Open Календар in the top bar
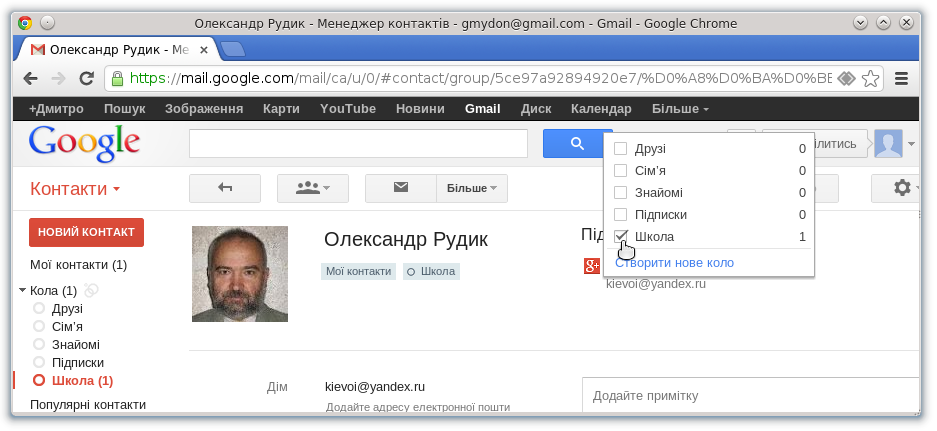937x431 pixels. pos(601,109)
